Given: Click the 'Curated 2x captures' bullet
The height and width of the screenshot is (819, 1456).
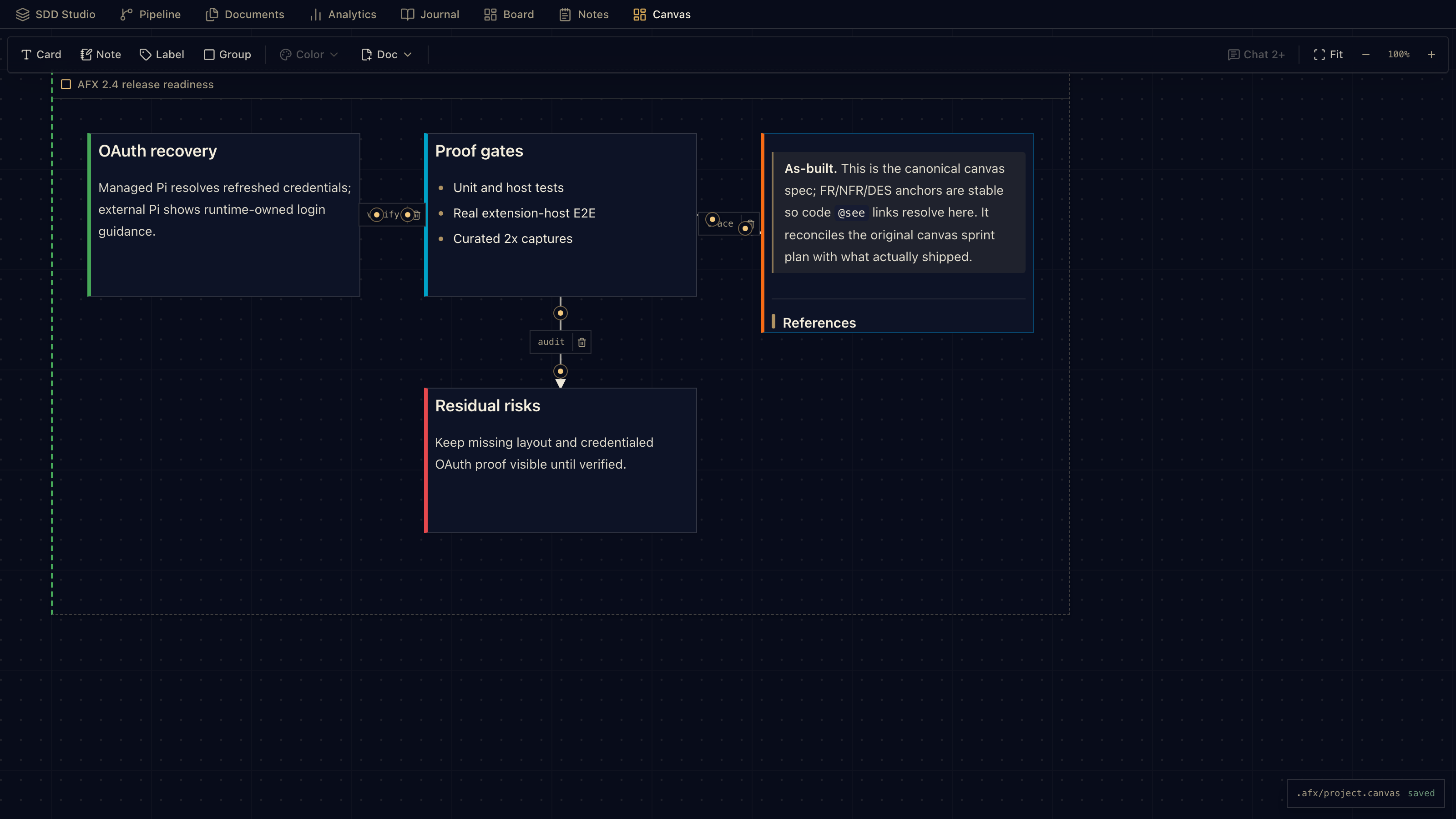Looking at the screenshot, I should tap(513, 238).
